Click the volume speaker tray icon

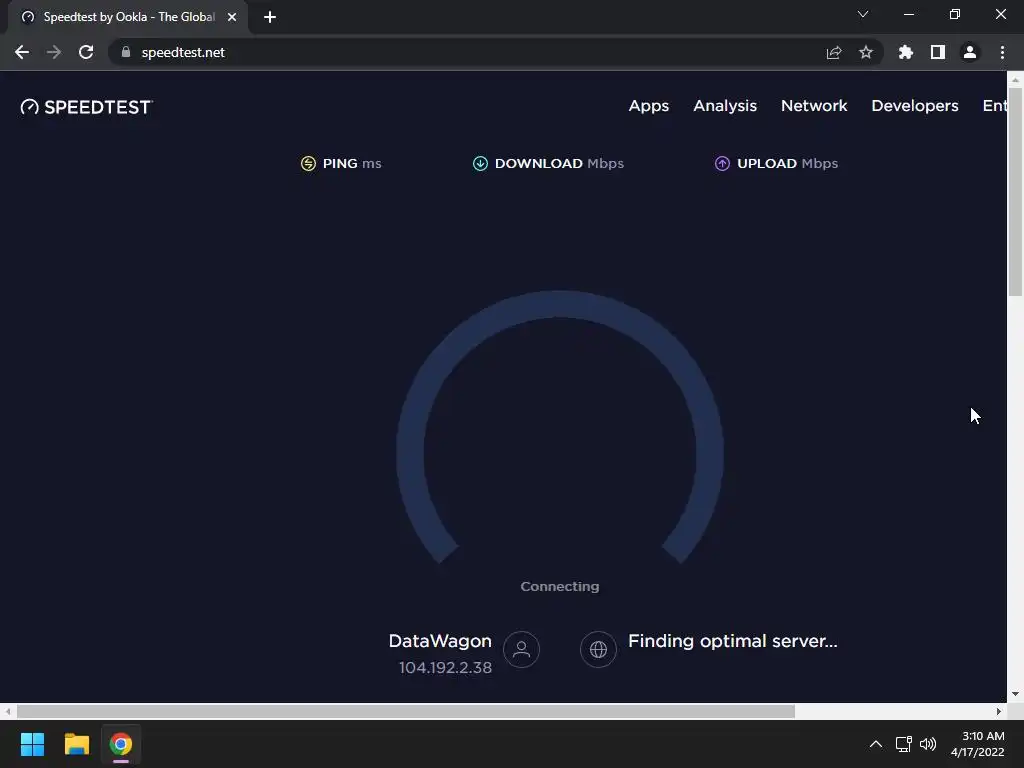click(x=927, y=744)
